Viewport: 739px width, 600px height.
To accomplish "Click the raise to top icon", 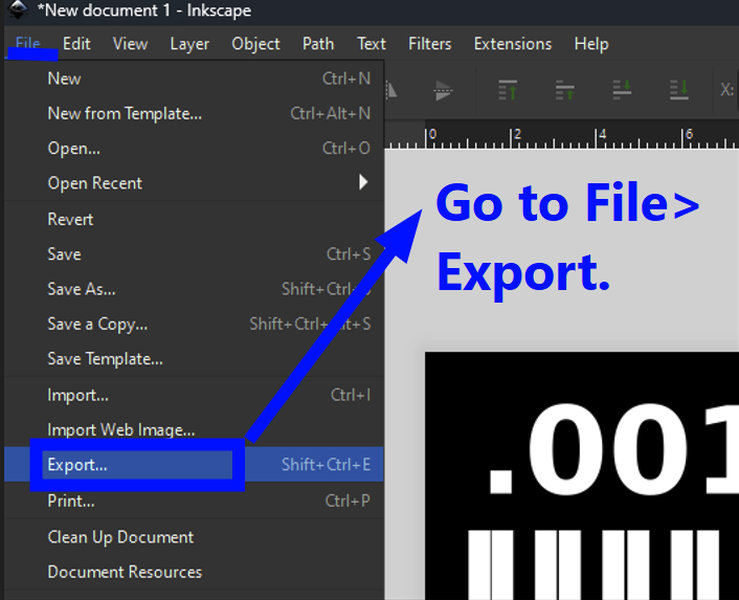I will coord(508,90).
